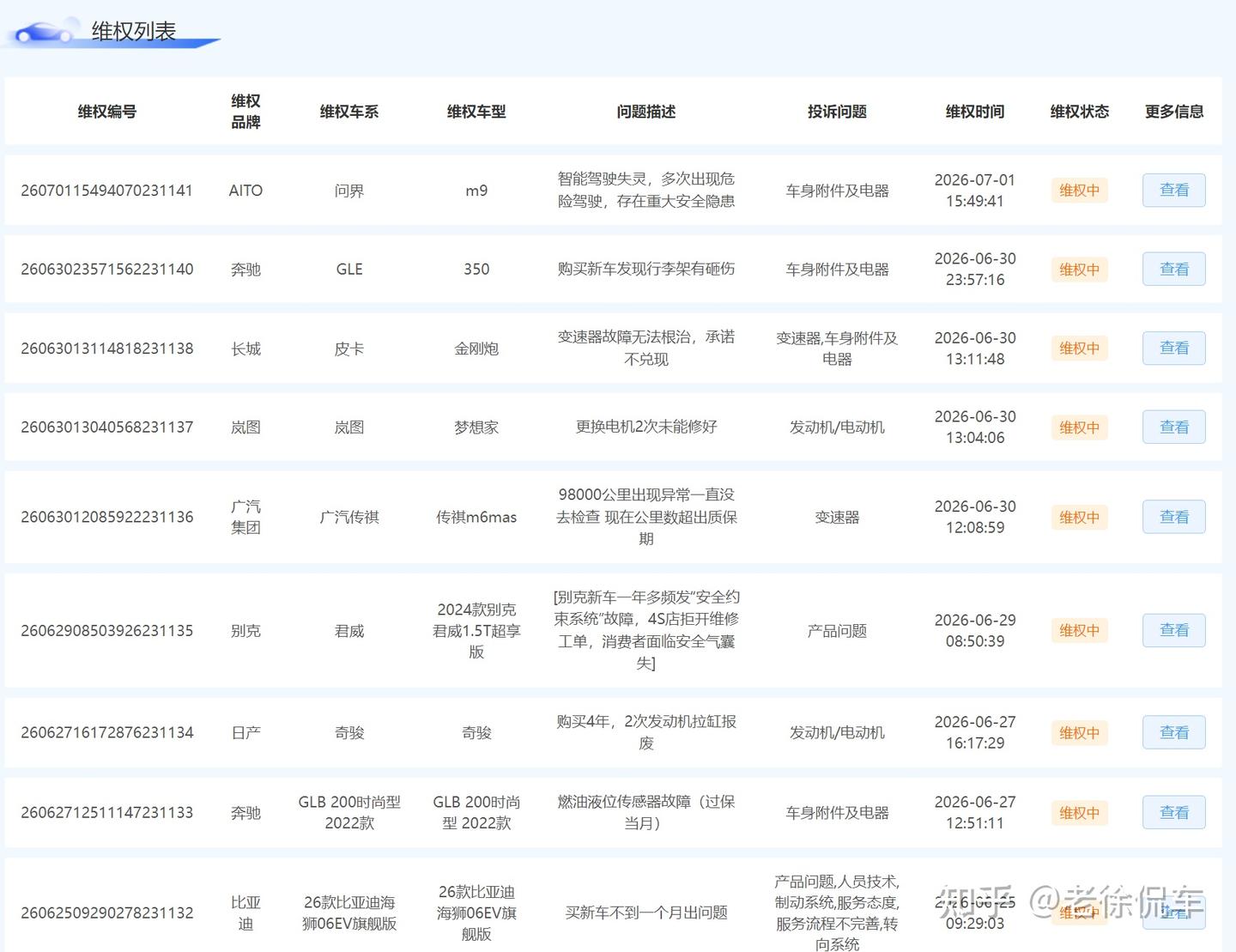This screenshot has width=1236, height=952.
Task: View details of the 长城 金刚炮 complaint
Action: point(1173,348)
